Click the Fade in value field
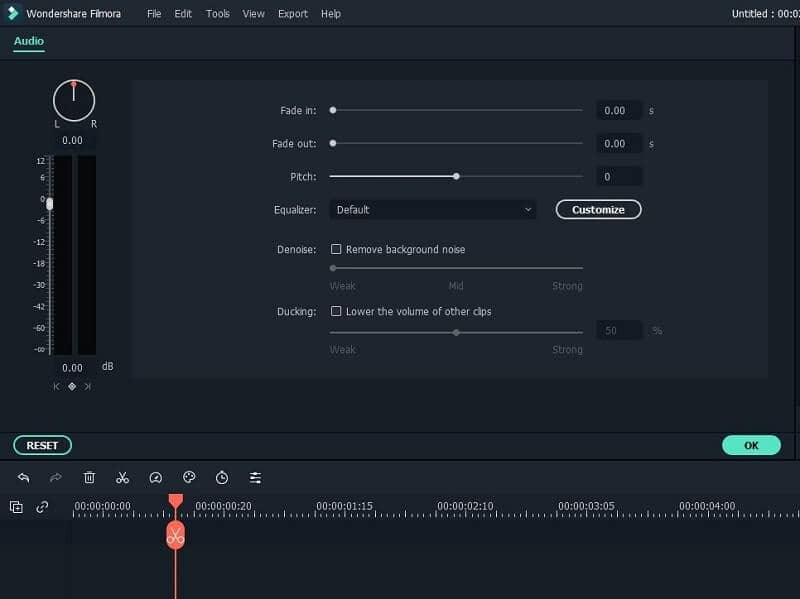Viewport: 800px width, 599px height. click(x=619, y=110)
